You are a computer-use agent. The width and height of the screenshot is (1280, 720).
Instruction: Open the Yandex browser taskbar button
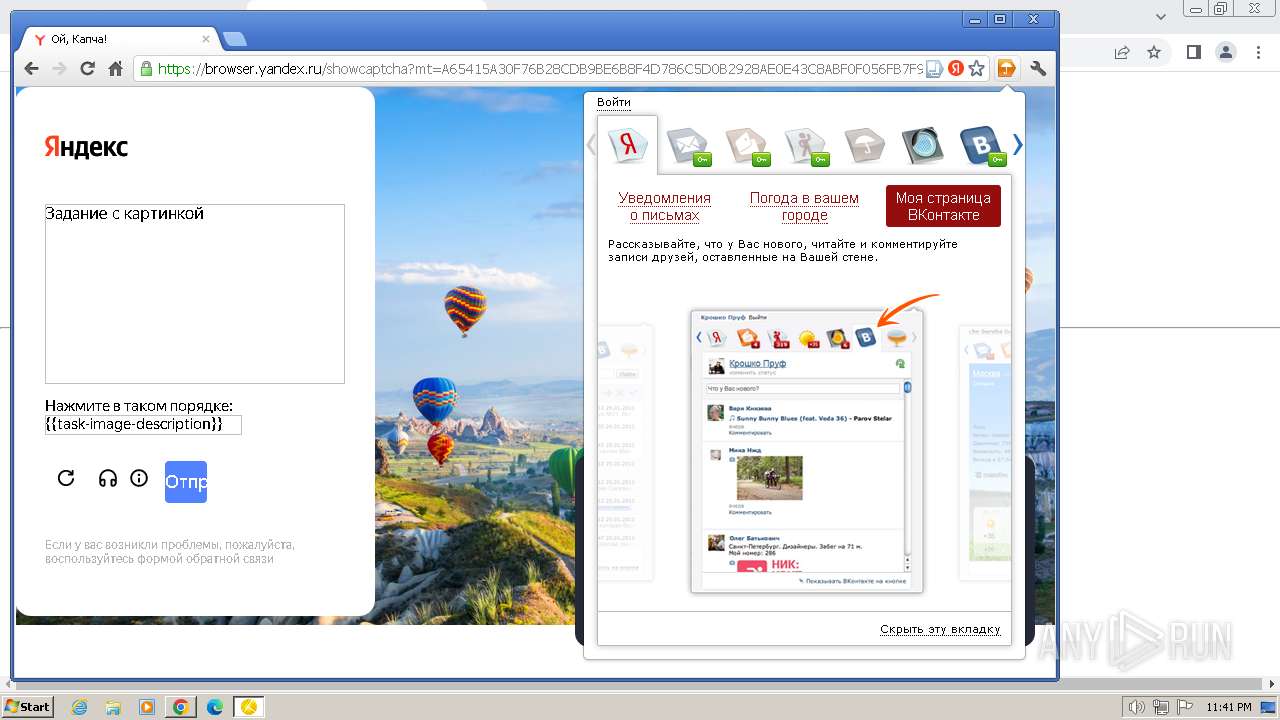(249, 707)
